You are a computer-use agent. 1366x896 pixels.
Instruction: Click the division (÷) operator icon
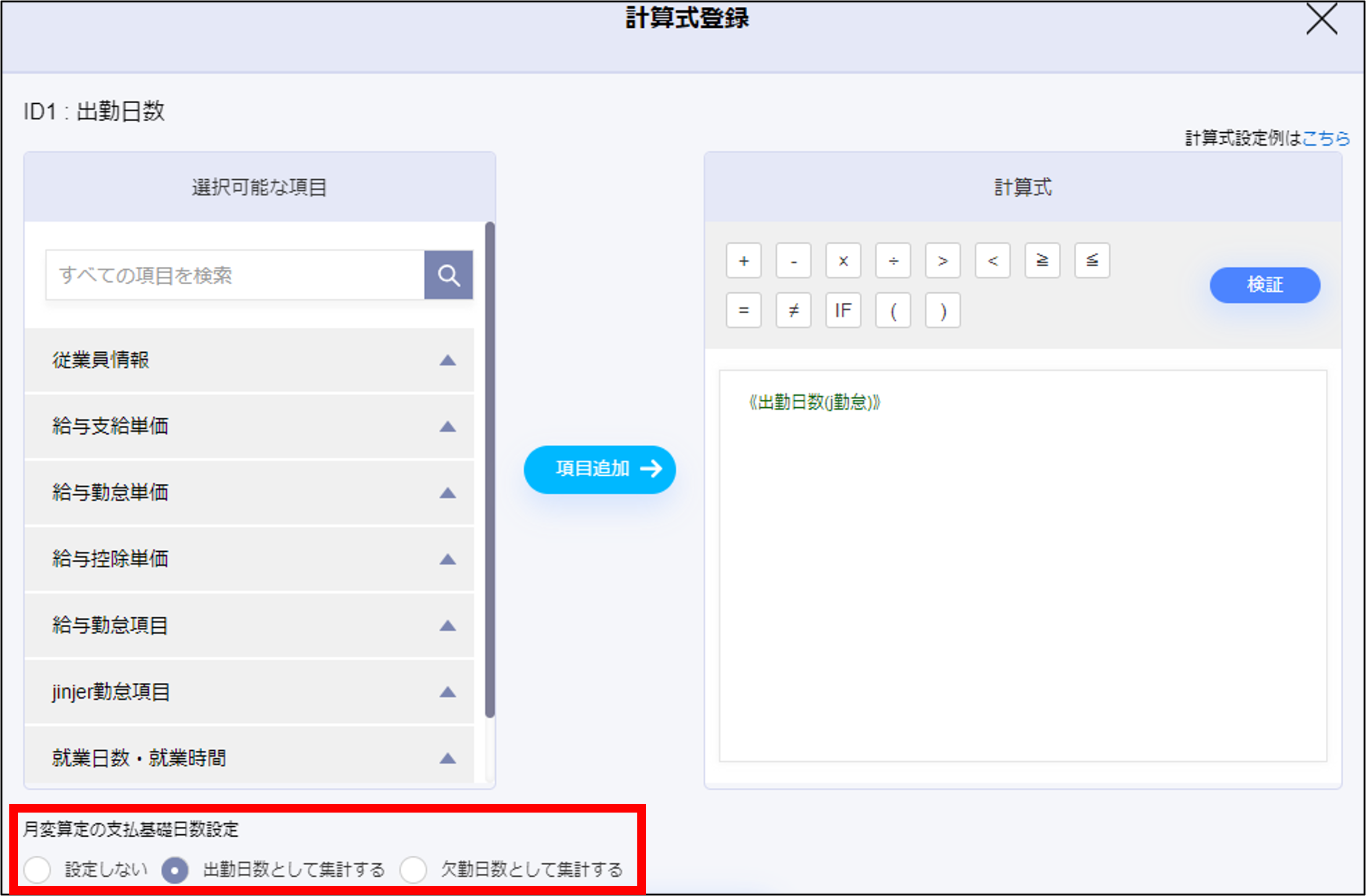[x=893, y=261]
